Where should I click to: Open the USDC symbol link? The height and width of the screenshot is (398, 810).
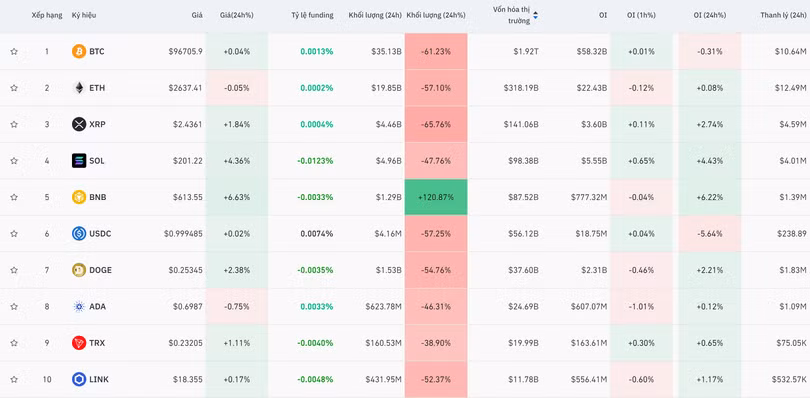(x=100, y=234)
